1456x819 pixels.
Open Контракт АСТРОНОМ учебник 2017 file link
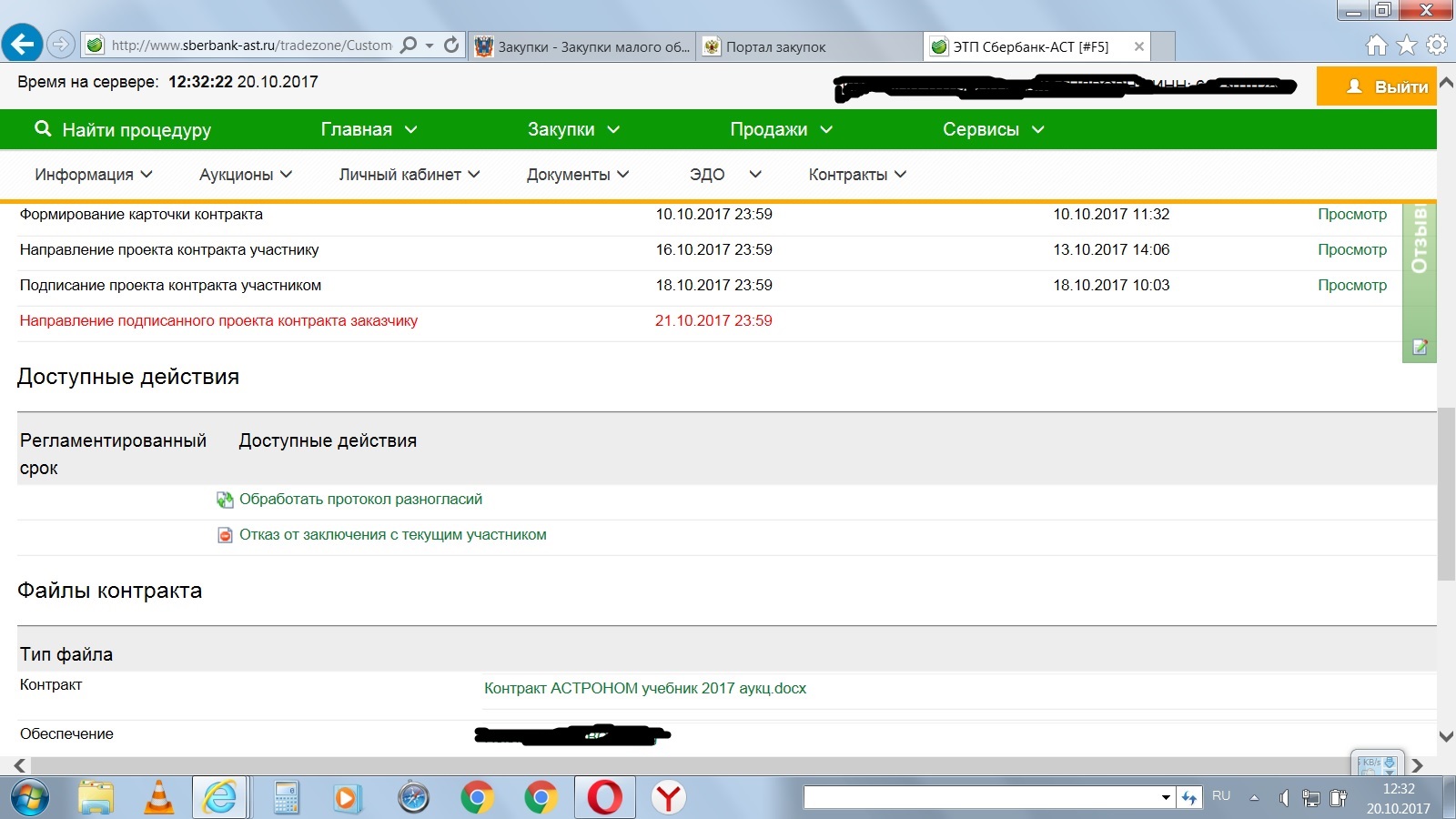644,688
